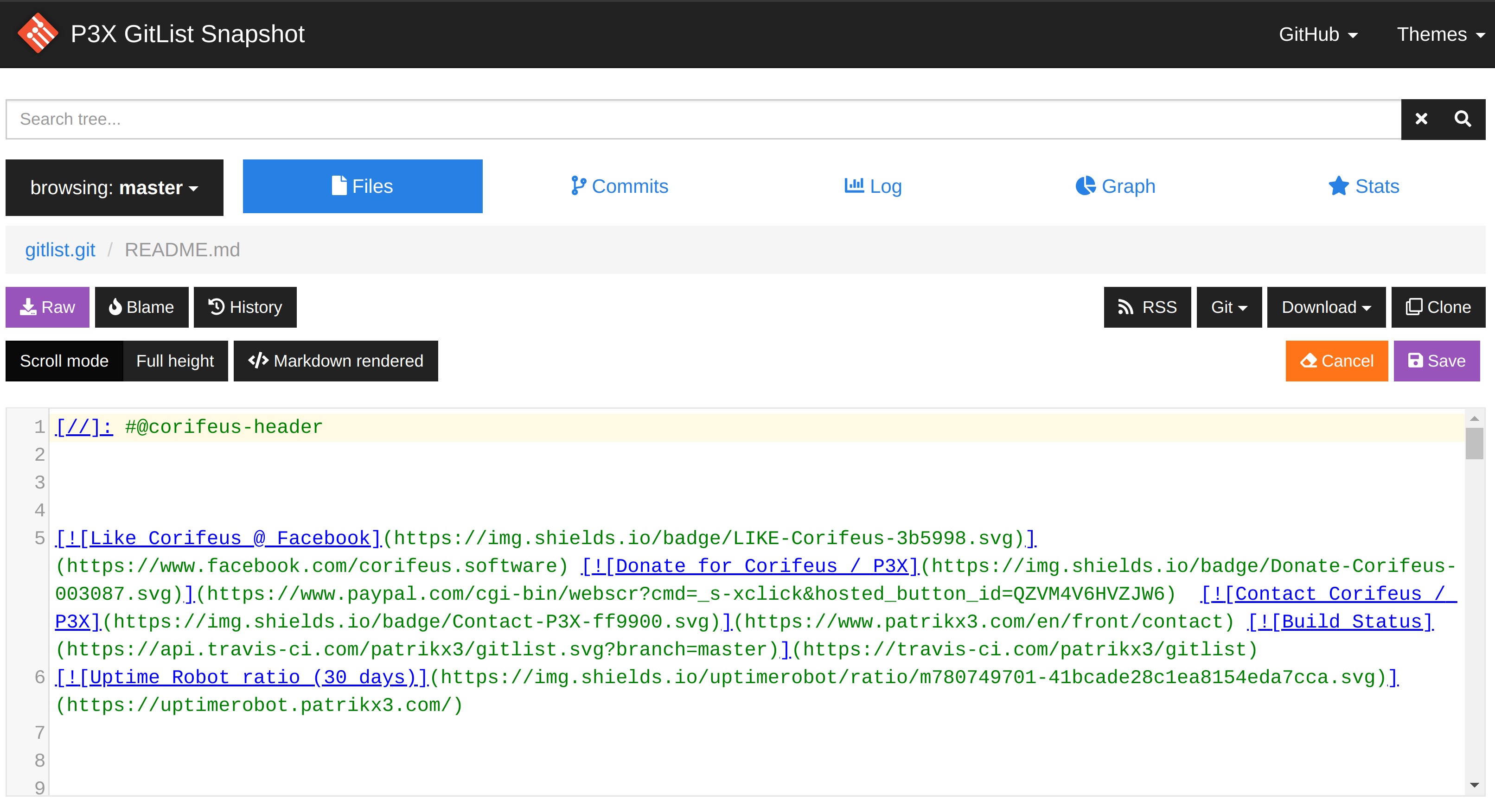The width and height of the screenshot is (1495, 812).
Task: Click the editor scrollbar up arrow
Action: (x=1474, y=418)
